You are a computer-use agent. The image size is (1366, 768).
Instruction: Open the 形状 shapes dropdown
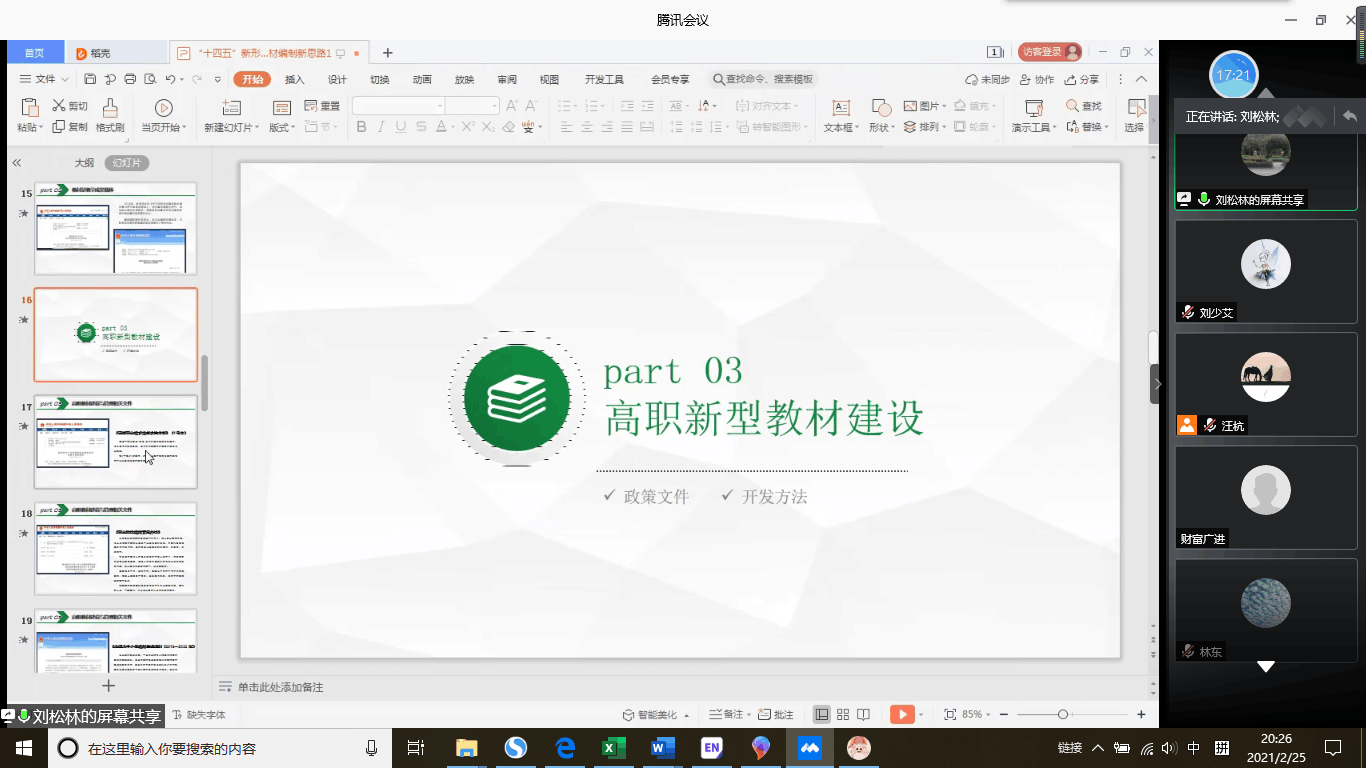(x=881, y=128)
